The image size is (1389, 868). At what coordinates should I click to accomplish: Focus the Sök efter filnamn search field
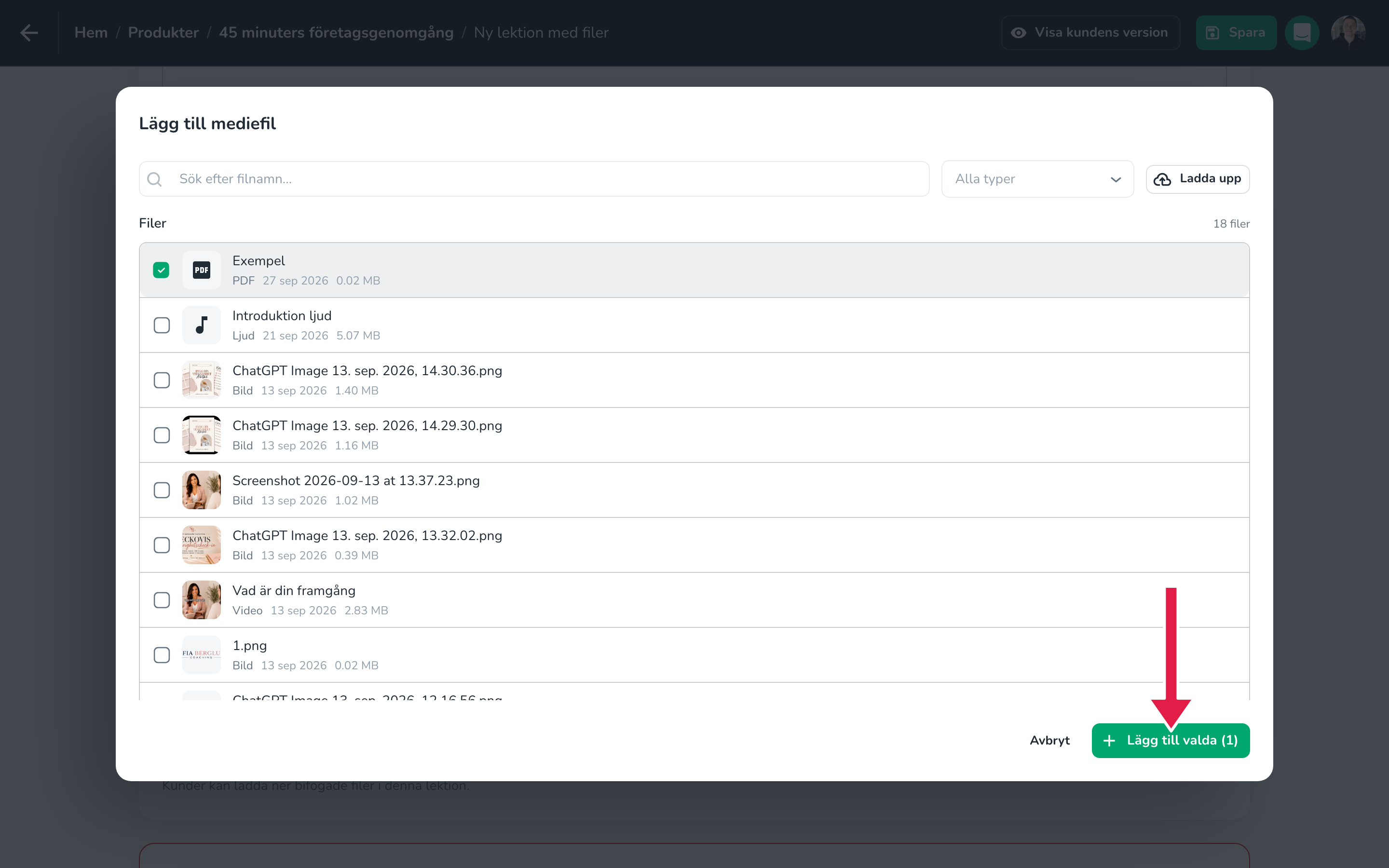coord(534,179)
